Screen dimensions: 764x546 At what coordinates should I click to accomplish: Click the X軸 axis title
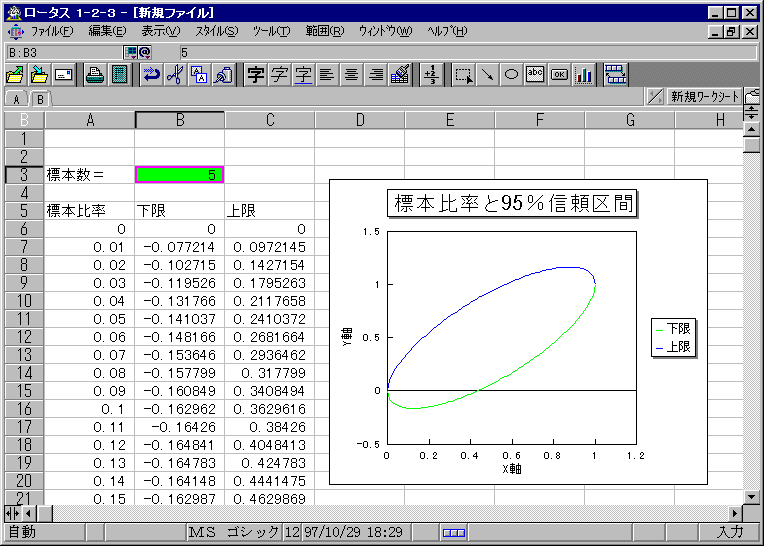pyautogui.click(x=512, y=469)
